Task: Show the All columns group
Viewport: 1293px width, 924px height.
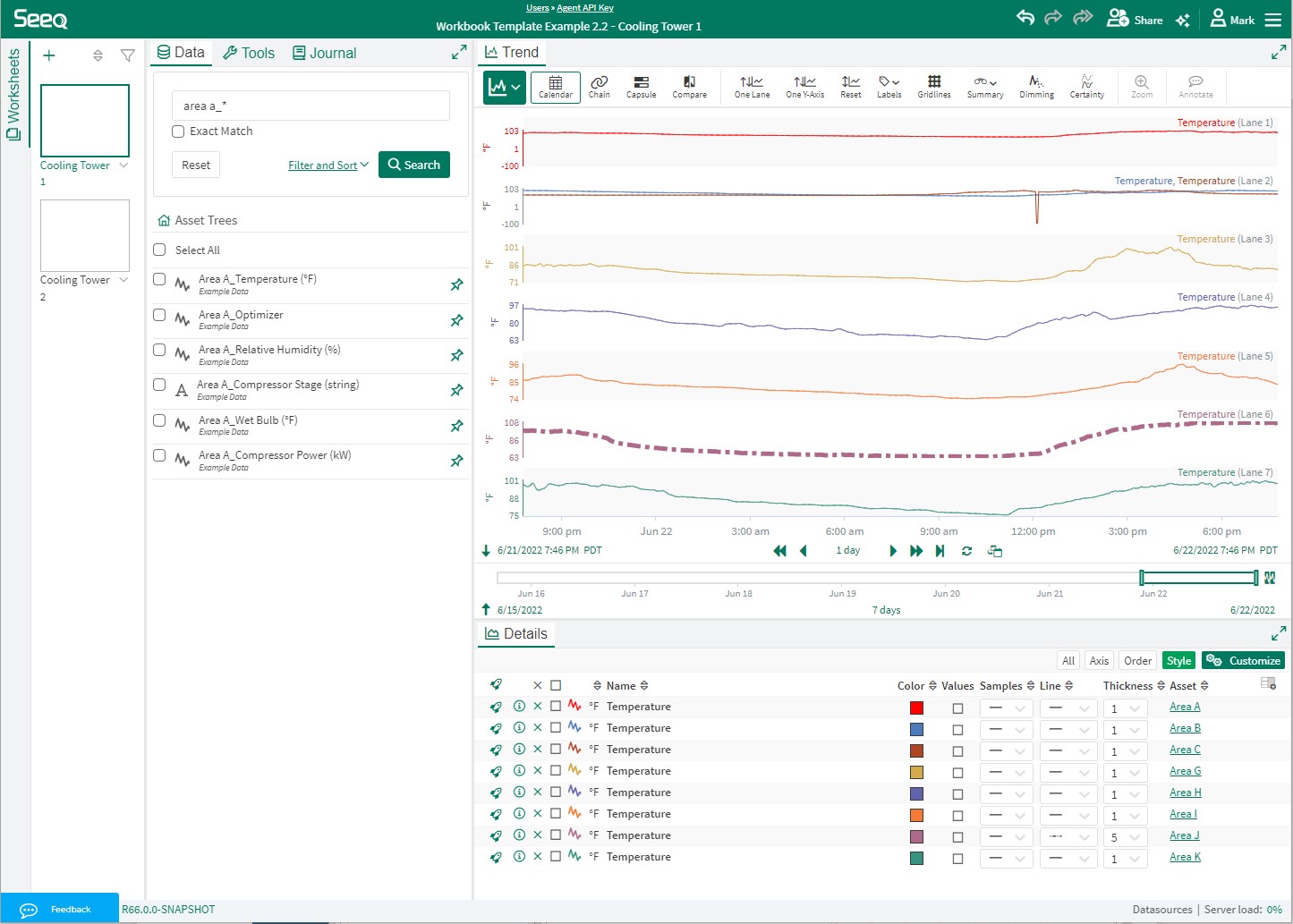Action: pyautogui.click(x=1068, y=661)
